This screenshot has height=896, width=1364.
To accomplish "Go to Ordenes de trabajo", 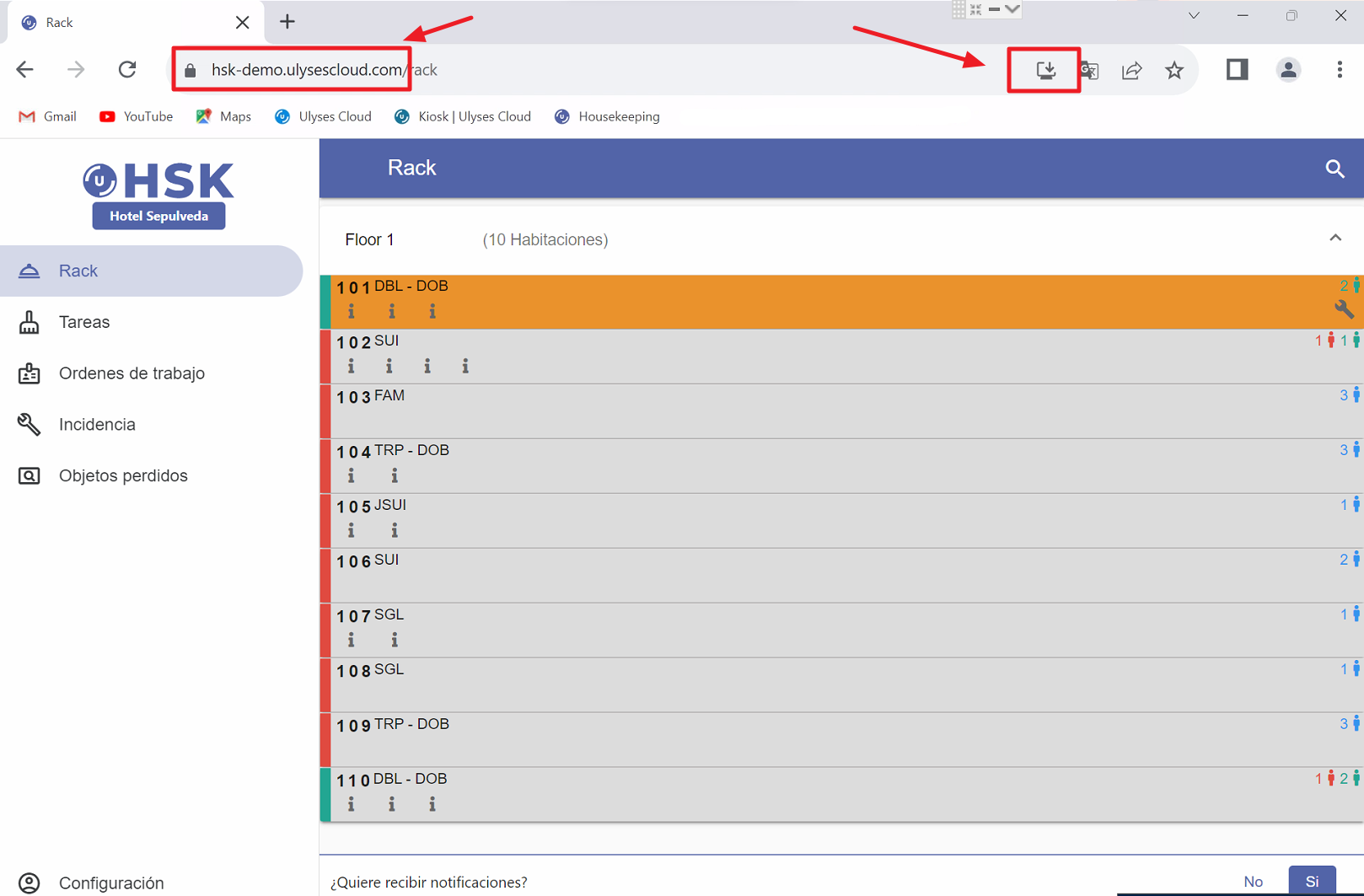I will [132, 373].
